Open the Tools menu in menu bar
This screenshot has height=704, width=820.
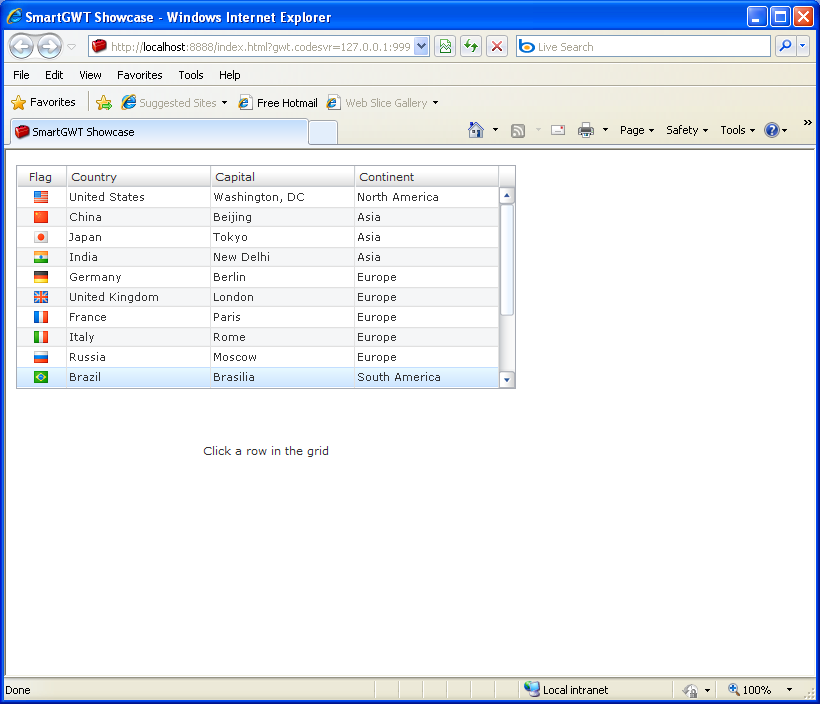click(x=191, y=75)
